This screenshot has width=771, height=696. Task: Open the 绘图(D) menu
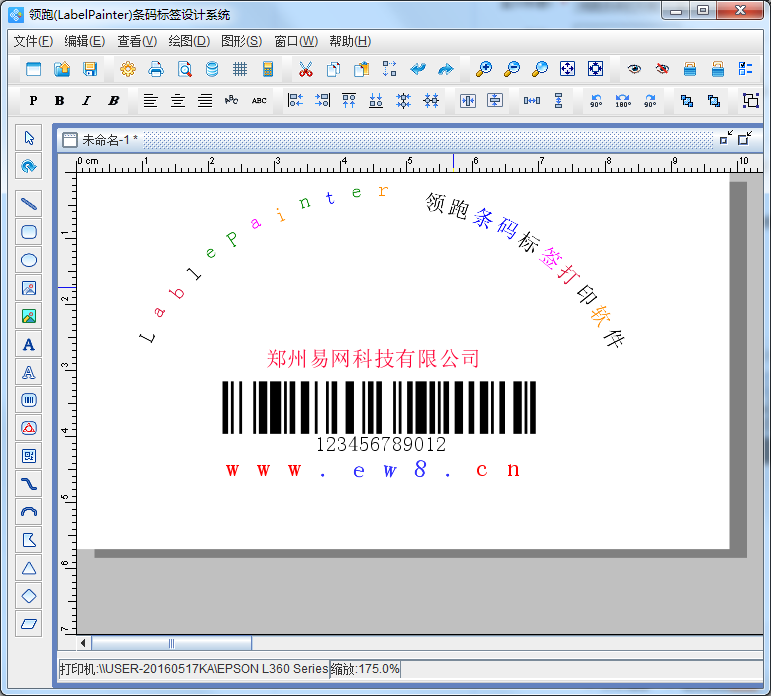click(189, 41)
